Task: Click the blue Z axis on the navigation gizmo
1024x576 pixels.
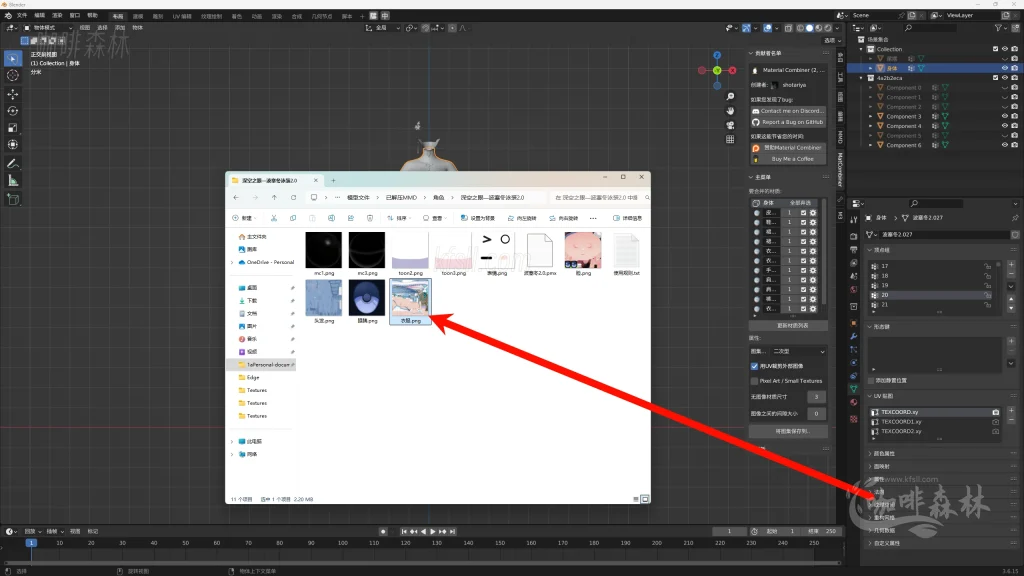Action: [x=717, y=56]
